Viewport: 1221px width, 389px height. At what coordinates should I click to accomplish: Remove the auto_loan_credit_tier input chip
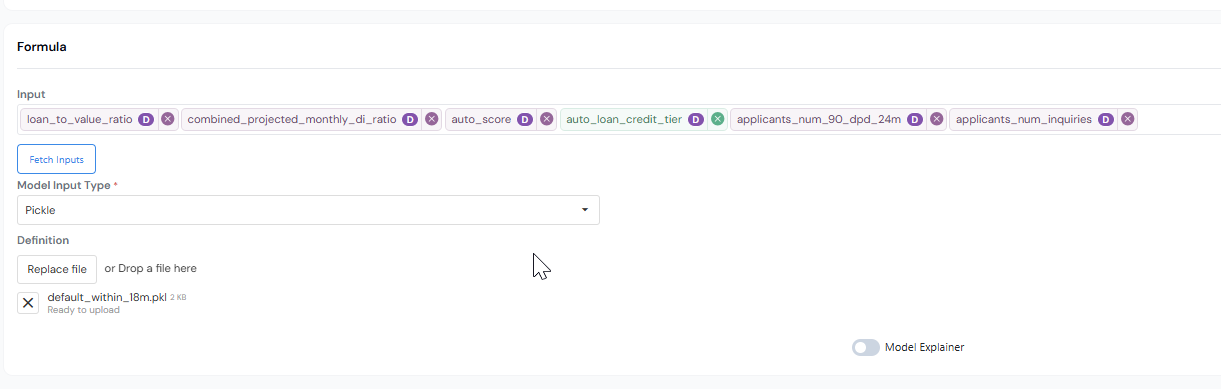[718, 119]
